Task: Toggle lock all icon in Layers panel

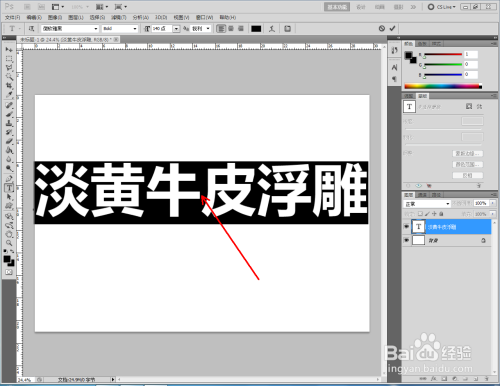Action: [x=441, y=214]
